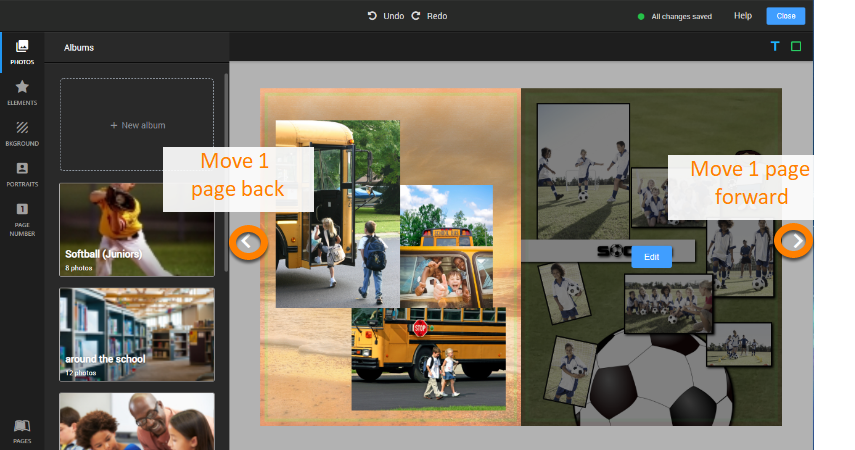Click the Edit button on soccer page
Image resolution: width=855 pixels, height=450 pixels.
pos(652,257)
